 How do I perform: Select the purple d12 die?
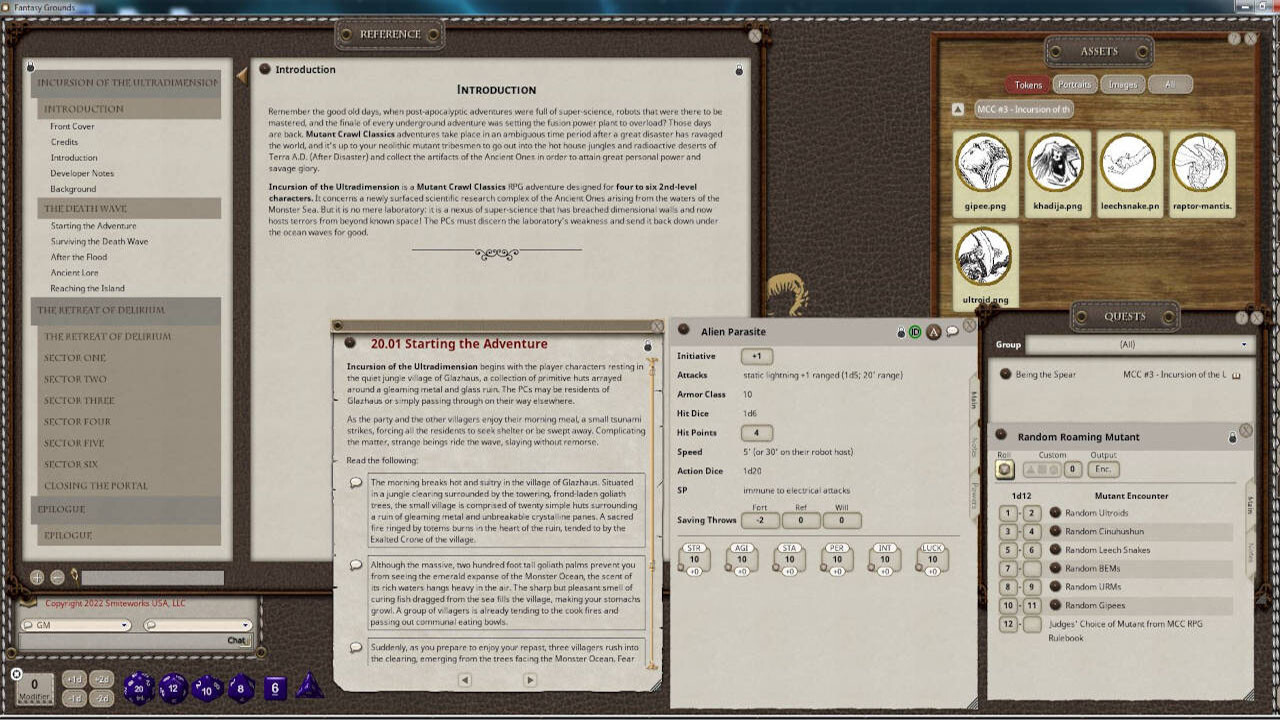click(x=173, y=689)
